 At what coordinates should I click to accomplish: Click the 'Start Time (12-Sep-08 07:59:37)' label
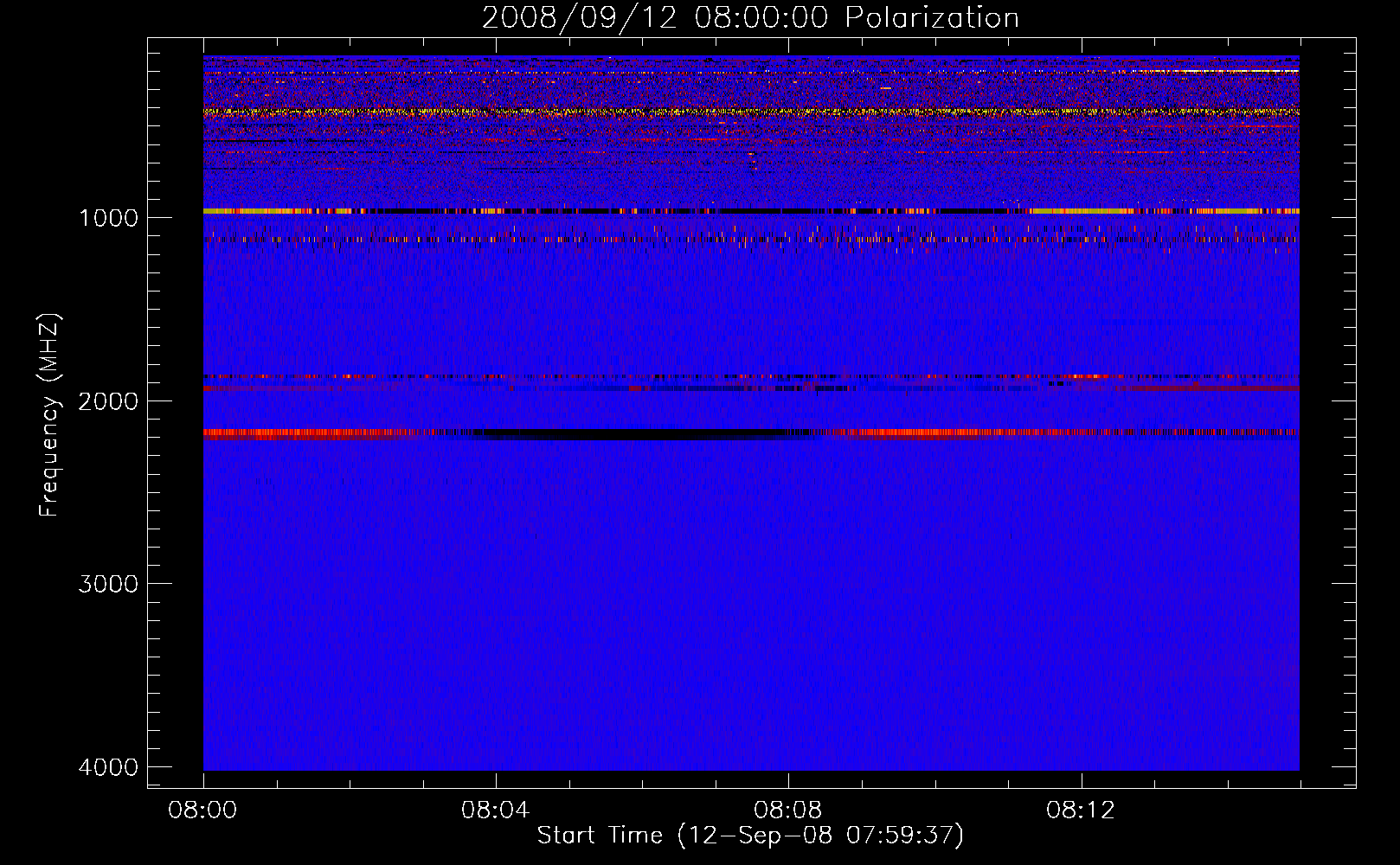click(750, 836)
